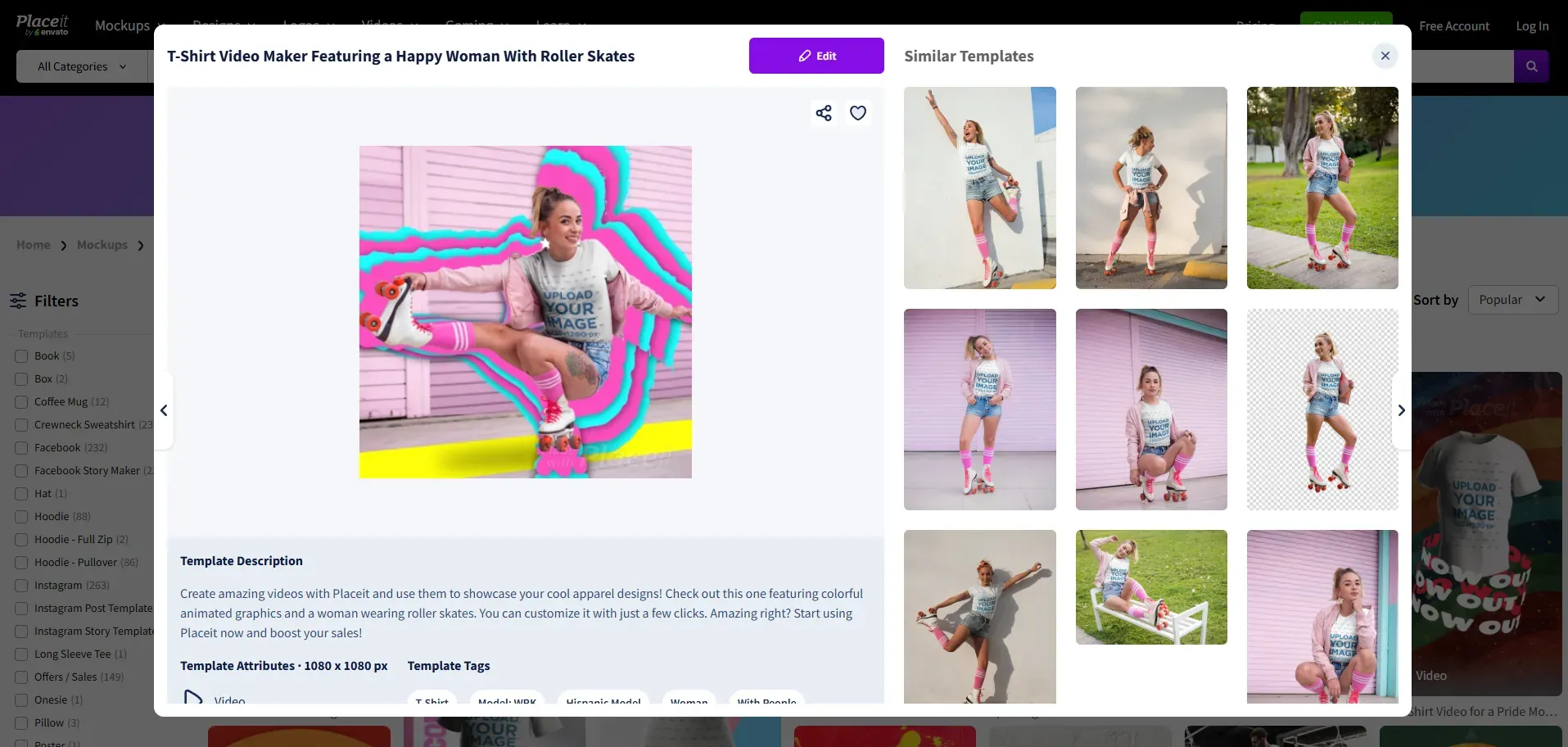Screen dimensions: 1568x747
Task: Advance Similar Templates with the right arrow
Action: tap(1401, 410)
